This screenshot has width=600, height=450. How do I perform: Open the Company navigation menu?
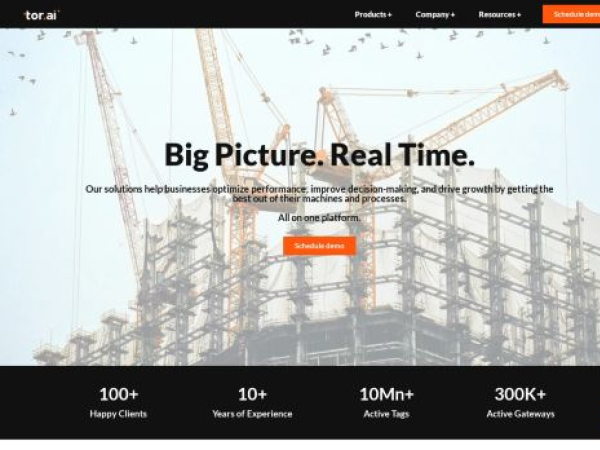click(435, 15)
